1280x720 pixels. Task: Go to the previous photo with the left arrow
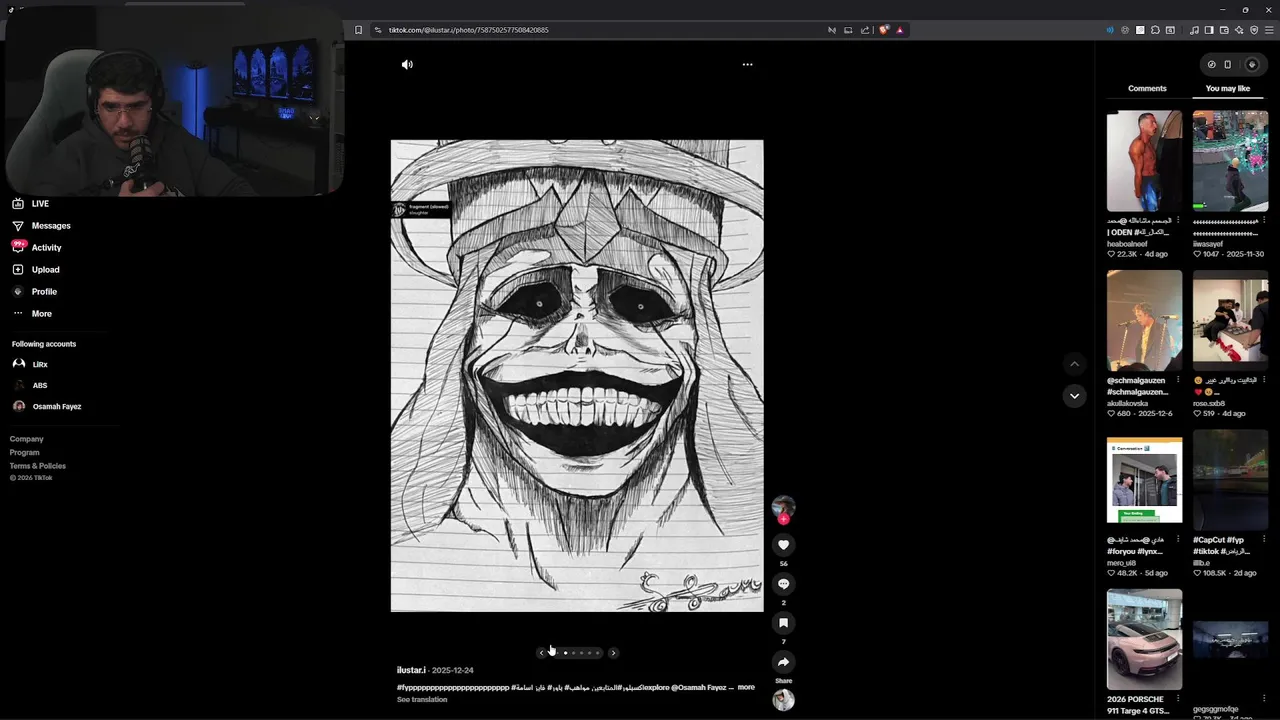[542, 653]
